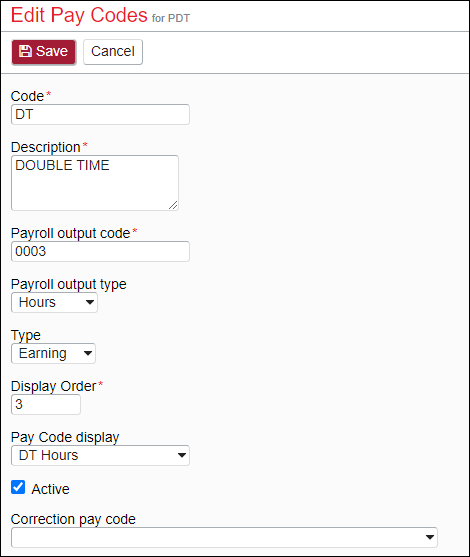Click the arrow of the Hours dropdown

[90, 302]
